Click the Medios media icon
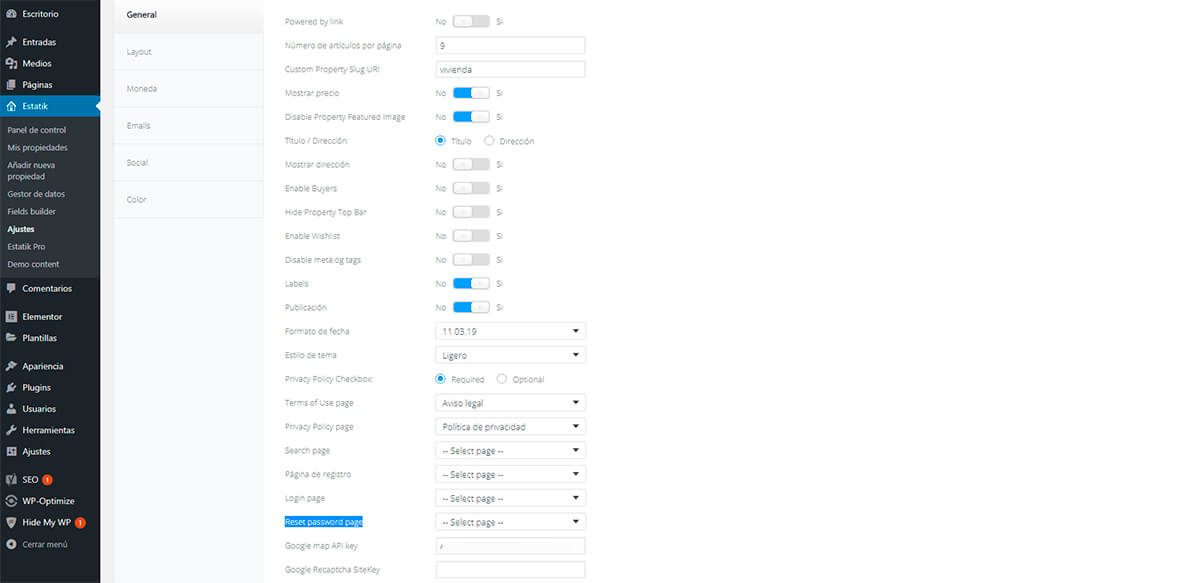Screen dimensions: 1180x583 (11, 64)
